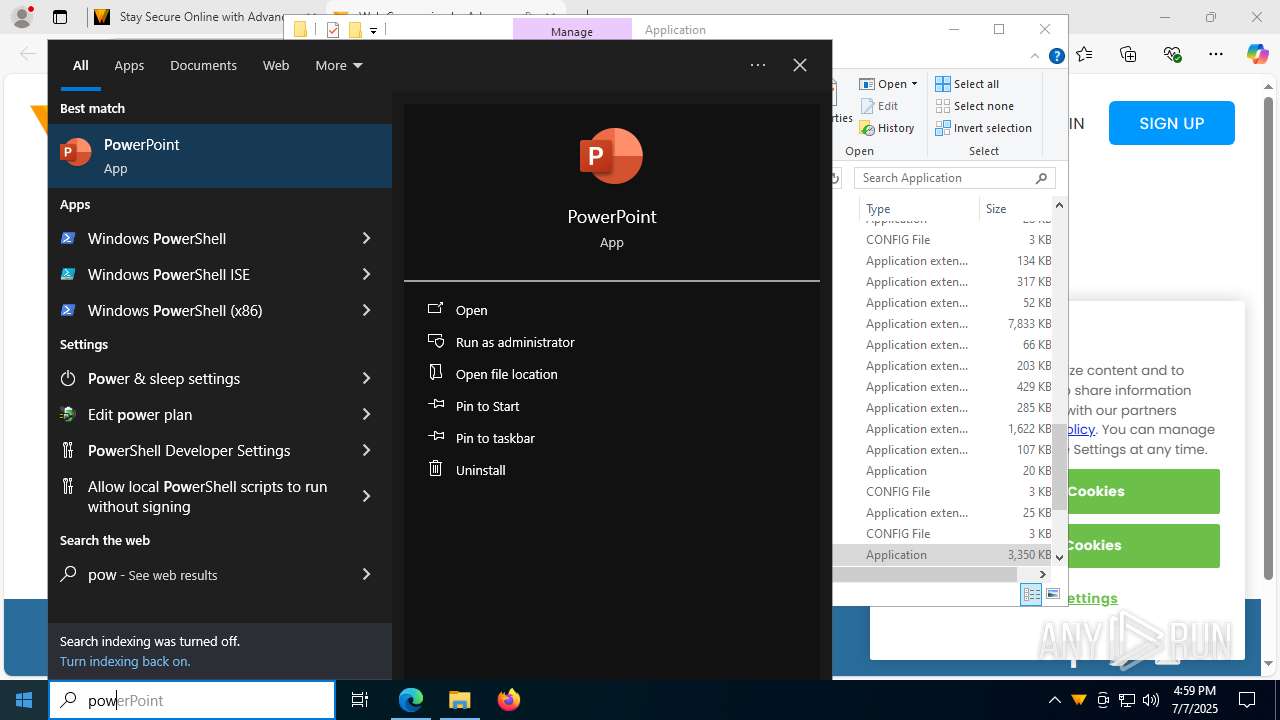Open the More filter dropdown

pyautogui.click(x=338, y=65)
